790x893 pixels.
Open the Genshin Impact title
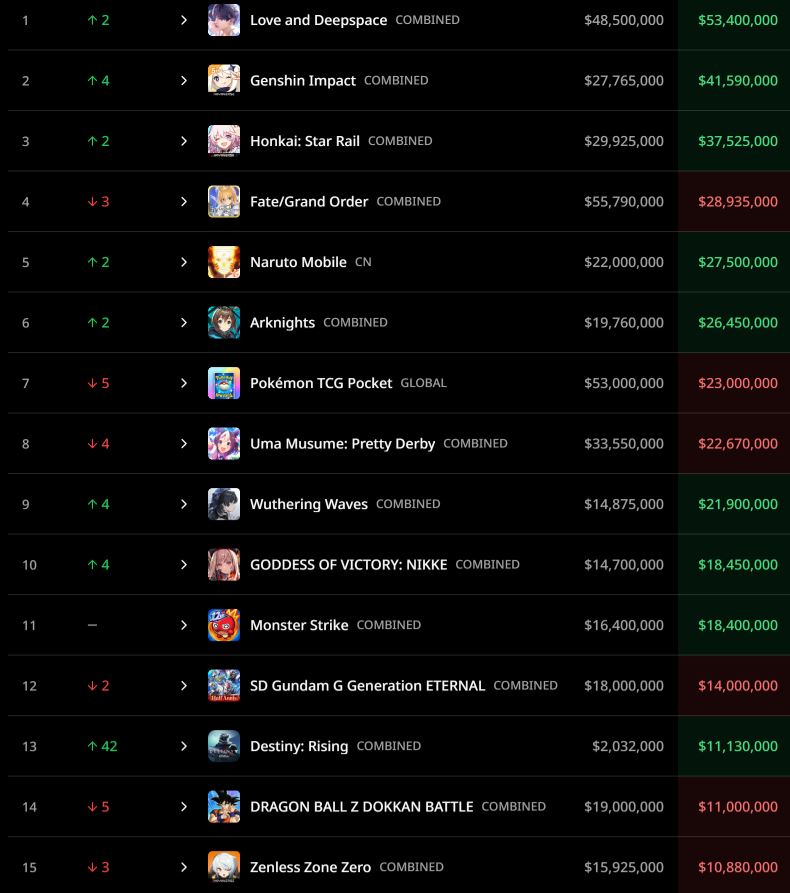[303, 81]
